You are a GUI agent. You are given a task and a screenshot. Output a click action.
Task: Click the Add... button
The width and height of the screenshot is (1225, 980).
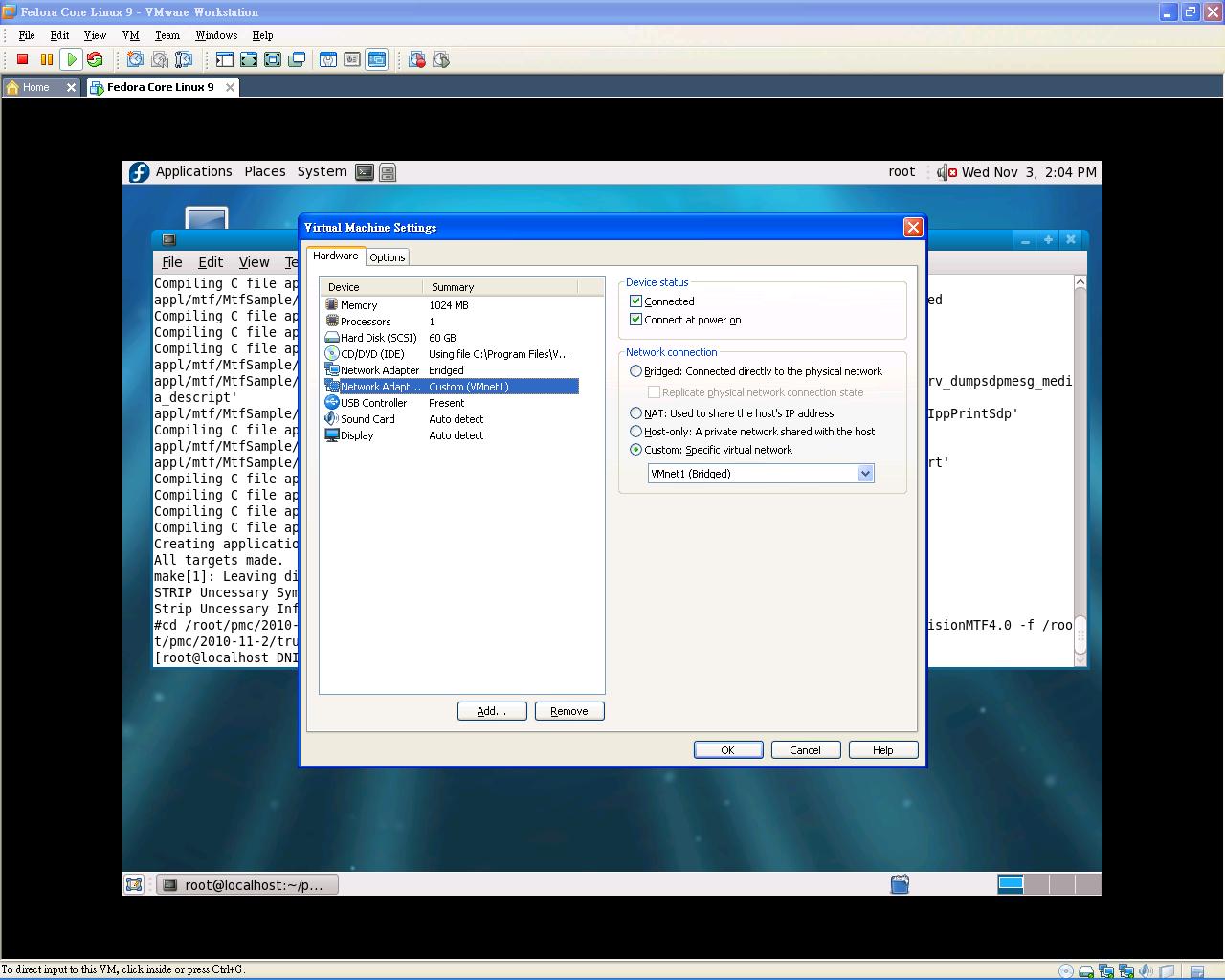click(492, 711)
